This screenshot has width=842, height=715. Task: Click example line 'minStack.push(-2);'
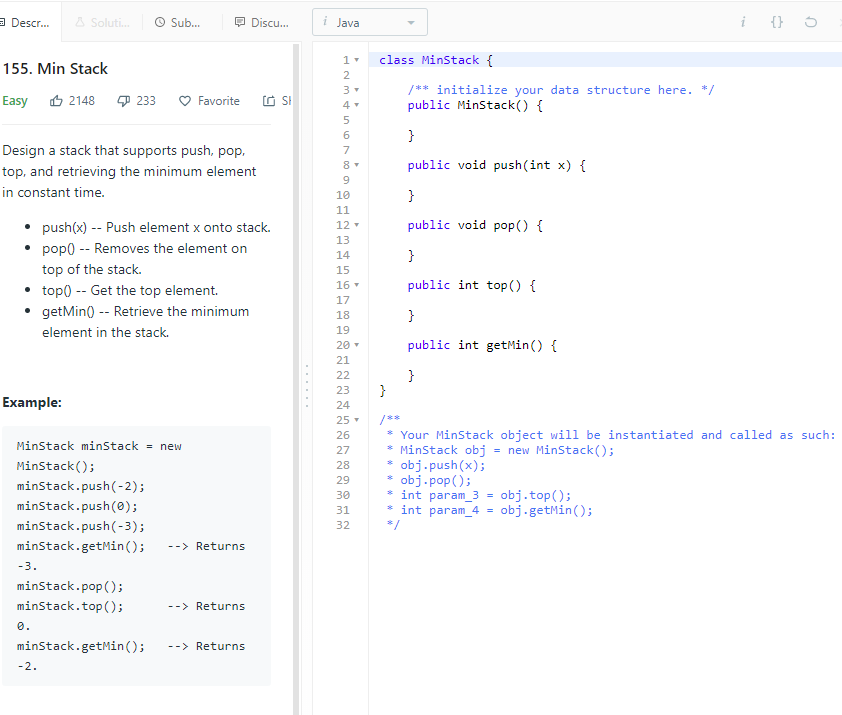coord(81,486)
